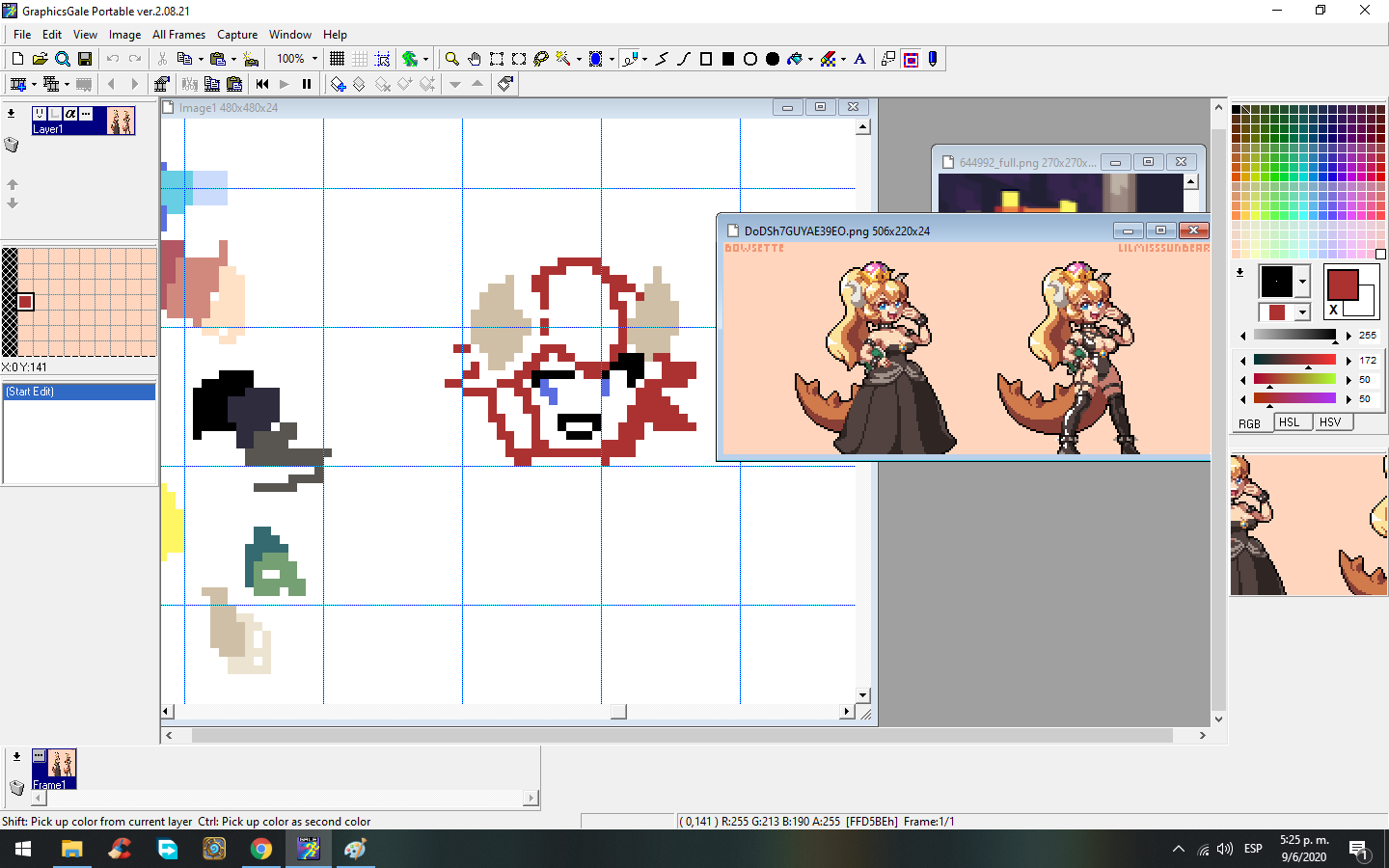Select the (Start Edit) history entry
This screenshot has height=868, width=1389.
coord(79,392)
